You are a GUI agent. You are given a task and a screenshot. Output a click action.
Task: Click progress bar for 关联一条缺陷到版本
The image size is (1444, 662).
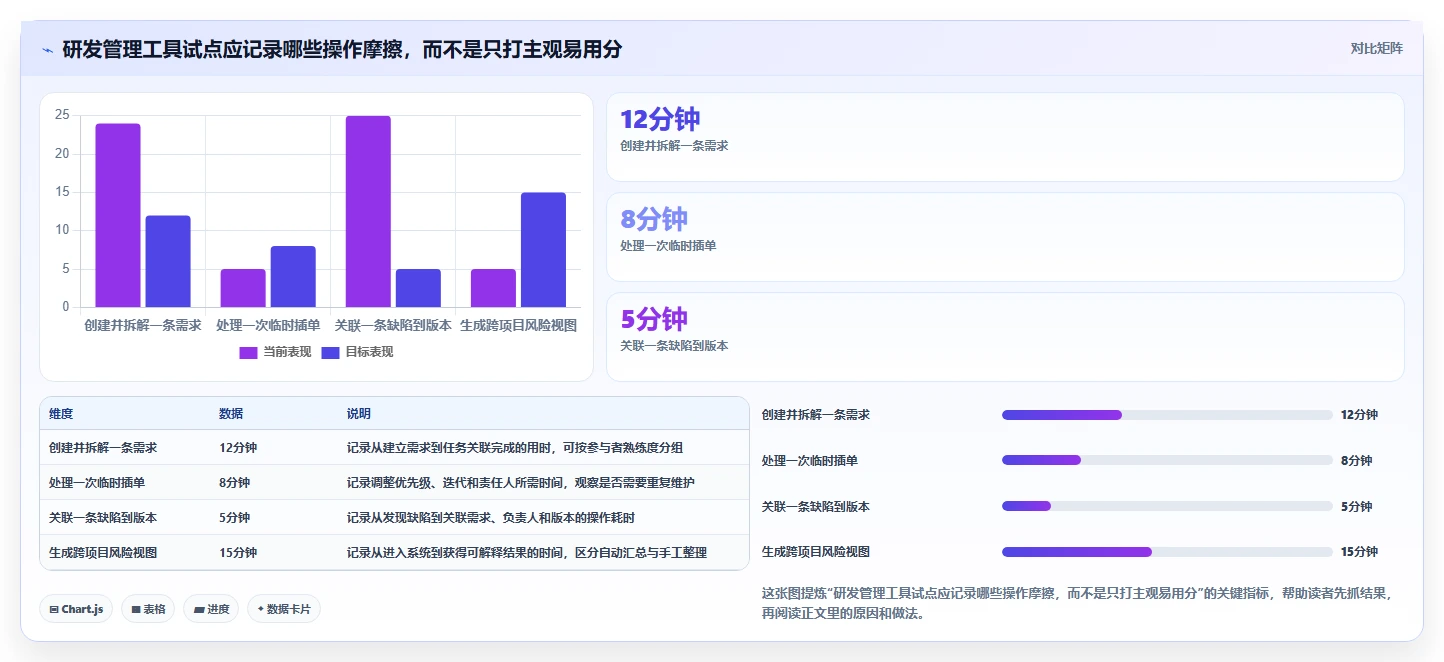click(x=1167, y=506)
